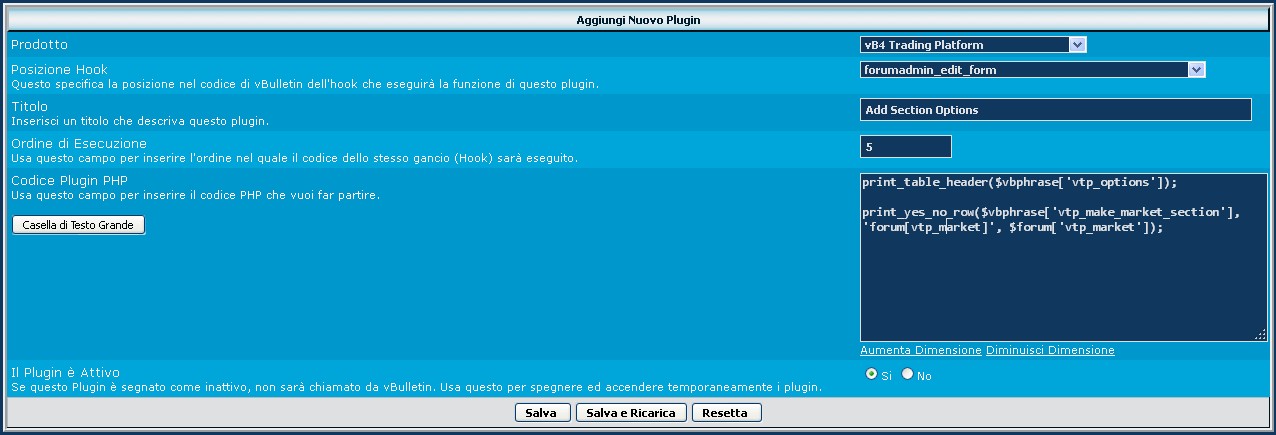Open the Prodotto dropdown
This screenshot has width=1276, height=435.
972,45
